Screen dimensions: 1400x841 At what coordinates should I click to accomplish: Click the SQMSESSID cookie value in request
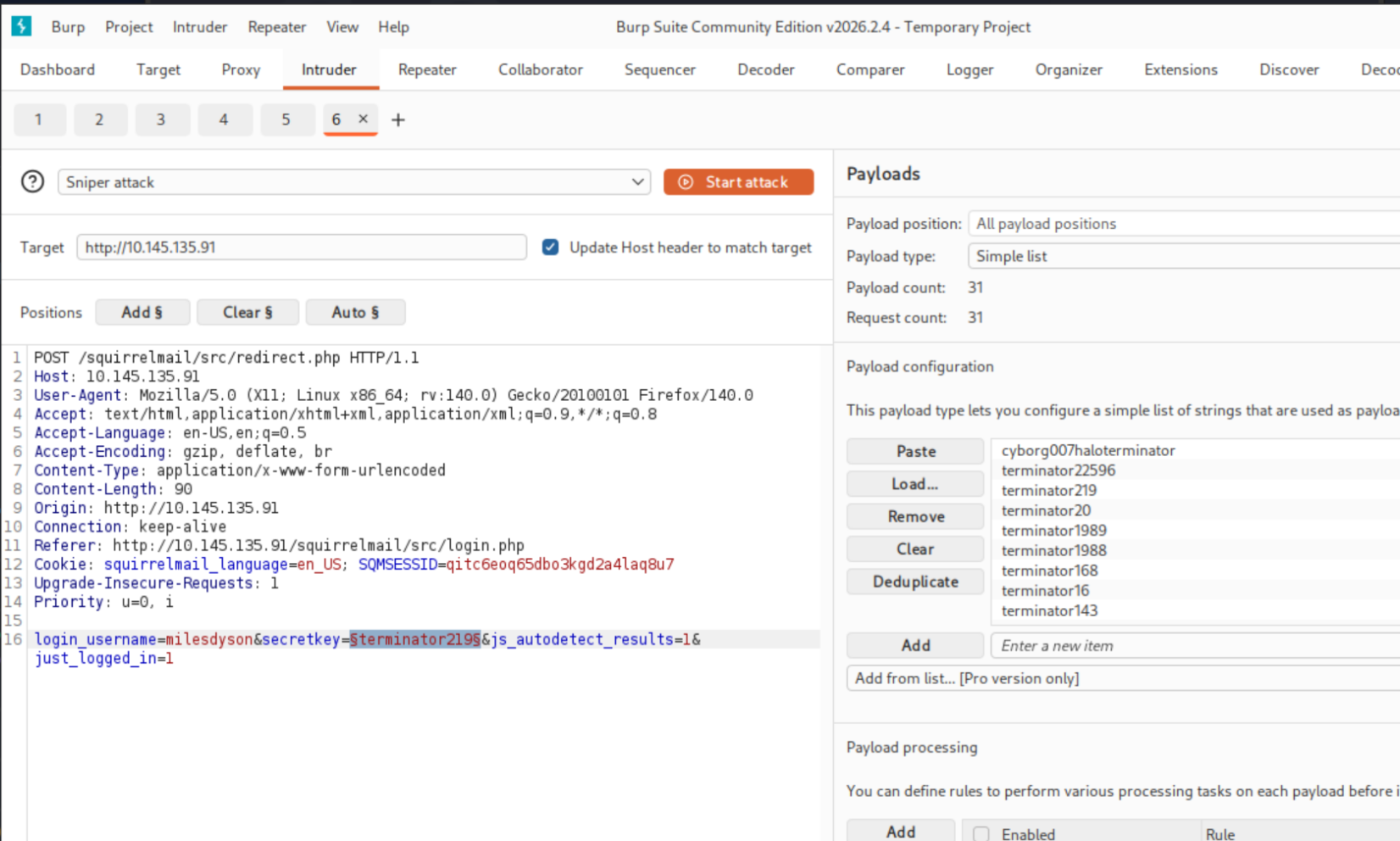pyautogui.click(x=560, y=564)
